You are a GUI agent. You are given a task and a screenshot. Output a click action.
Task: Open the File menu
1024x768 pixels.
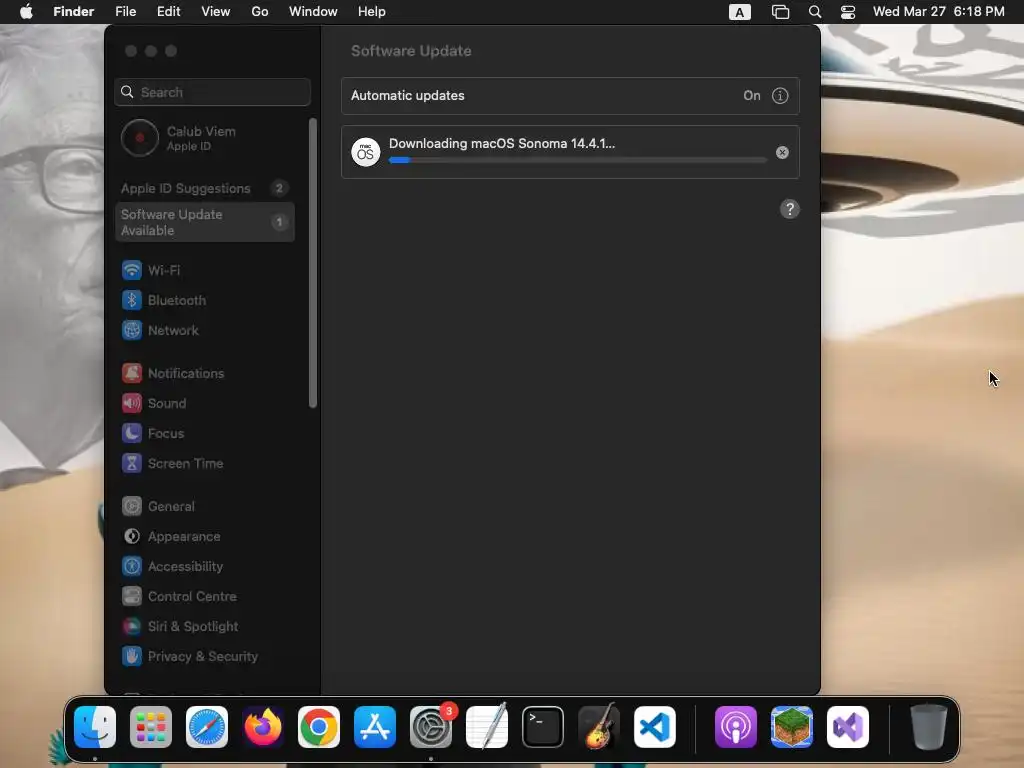point(125,12)
